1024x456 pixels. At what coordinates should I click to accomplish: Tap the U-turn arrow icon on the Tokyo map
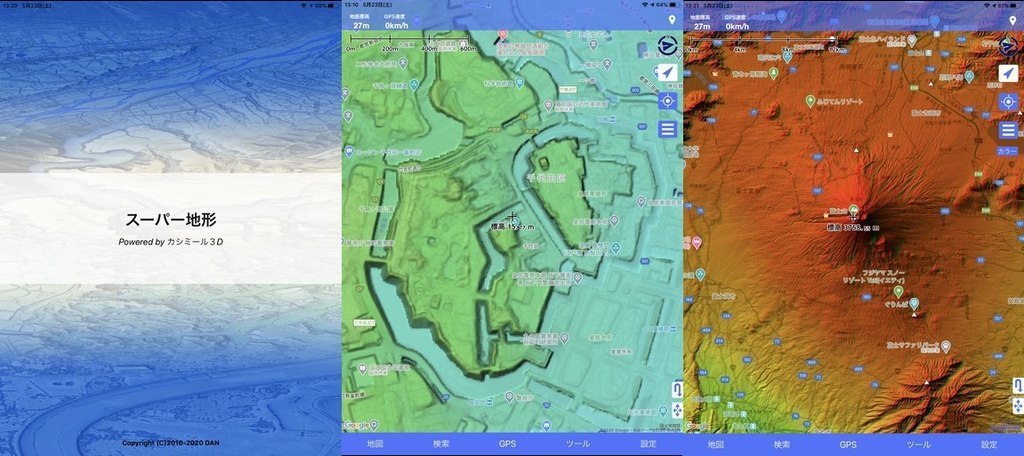tap(677, 390)
